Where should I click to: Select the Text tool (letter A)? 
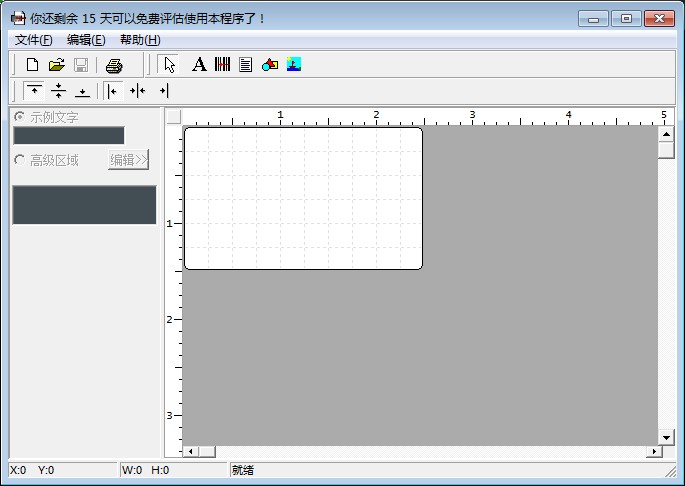[x=199, y=65]
